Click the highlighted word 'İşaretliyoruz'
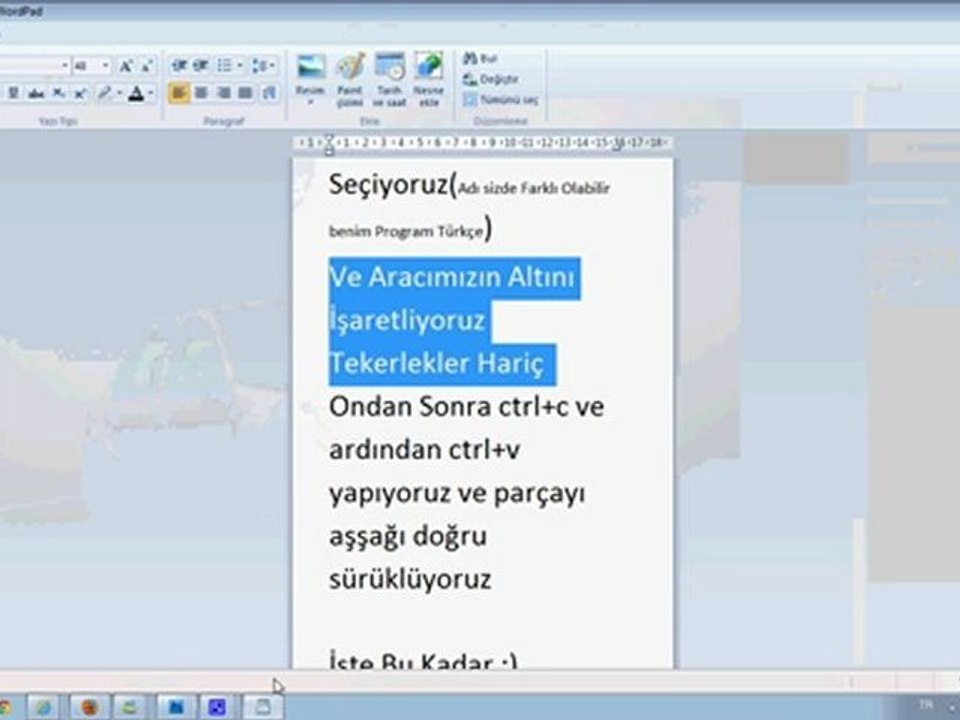960x720 pixels. coord(408,320)
